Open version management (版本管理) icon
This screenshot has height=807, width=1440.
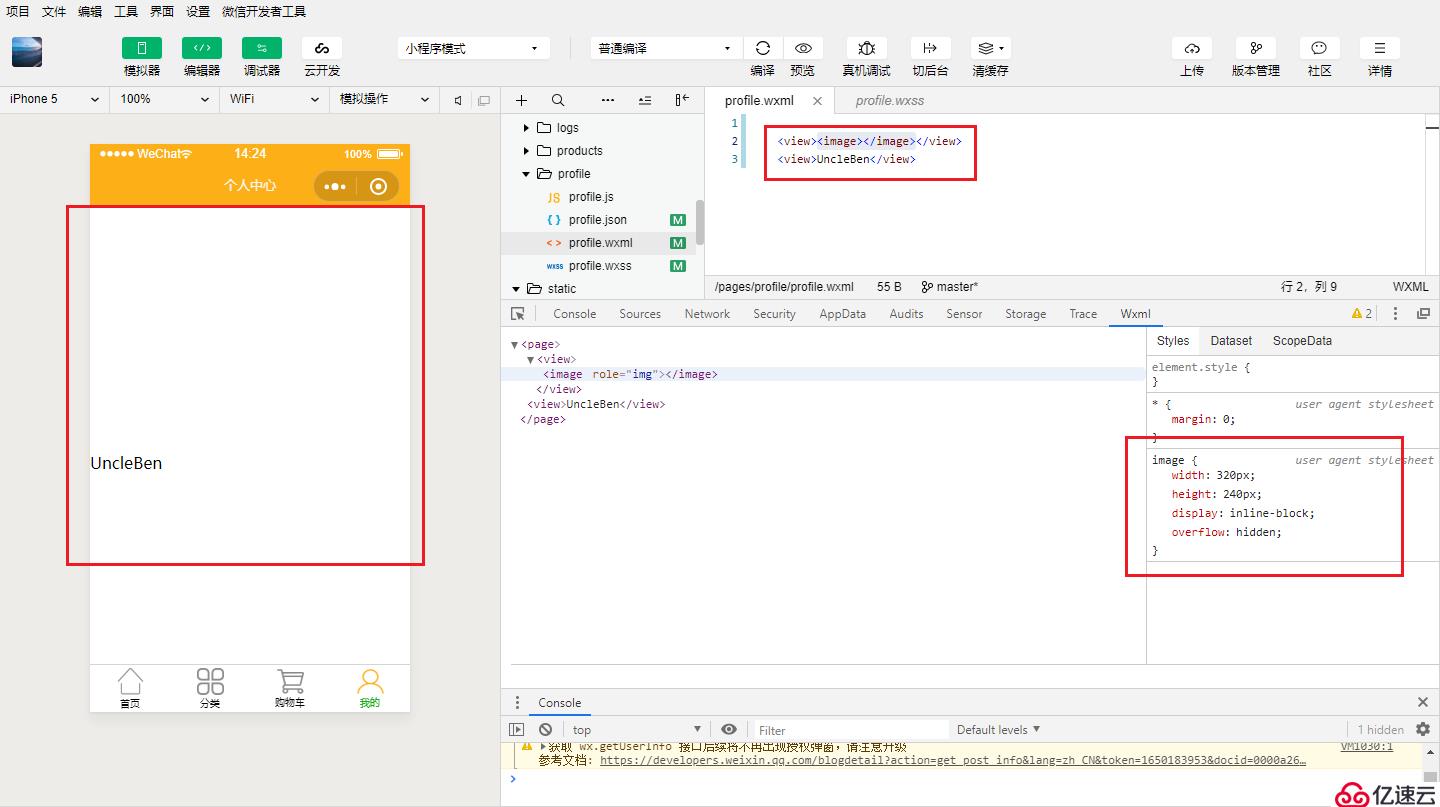[1256, 48]
